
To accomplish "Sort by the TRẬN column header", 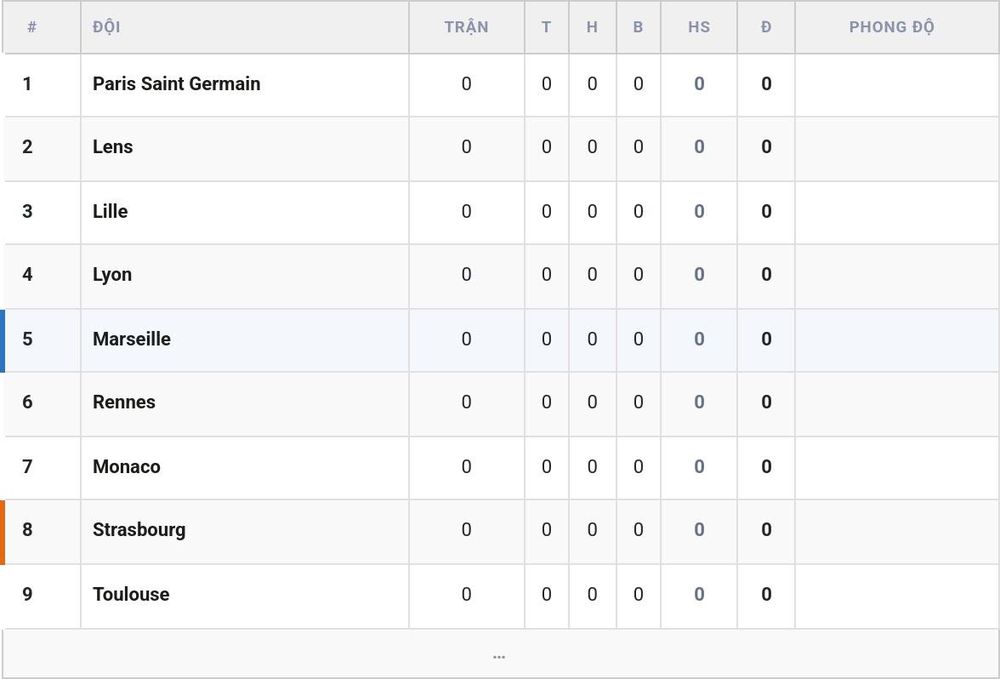I will (466, 27).
